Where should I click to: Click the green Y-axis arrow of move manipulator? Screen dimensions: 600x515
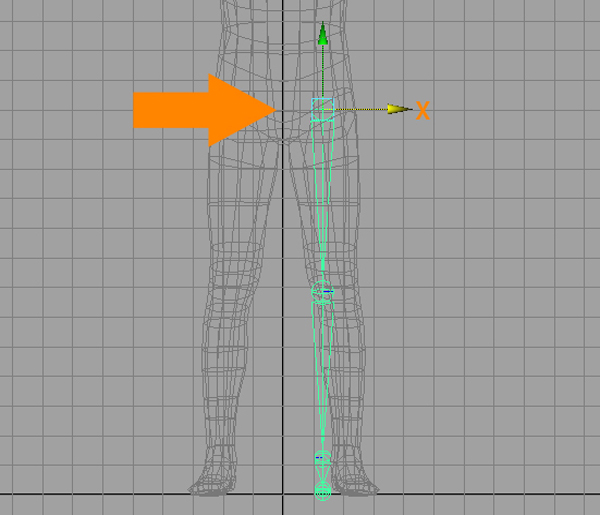pyautogui.click(x=323, y=34)
